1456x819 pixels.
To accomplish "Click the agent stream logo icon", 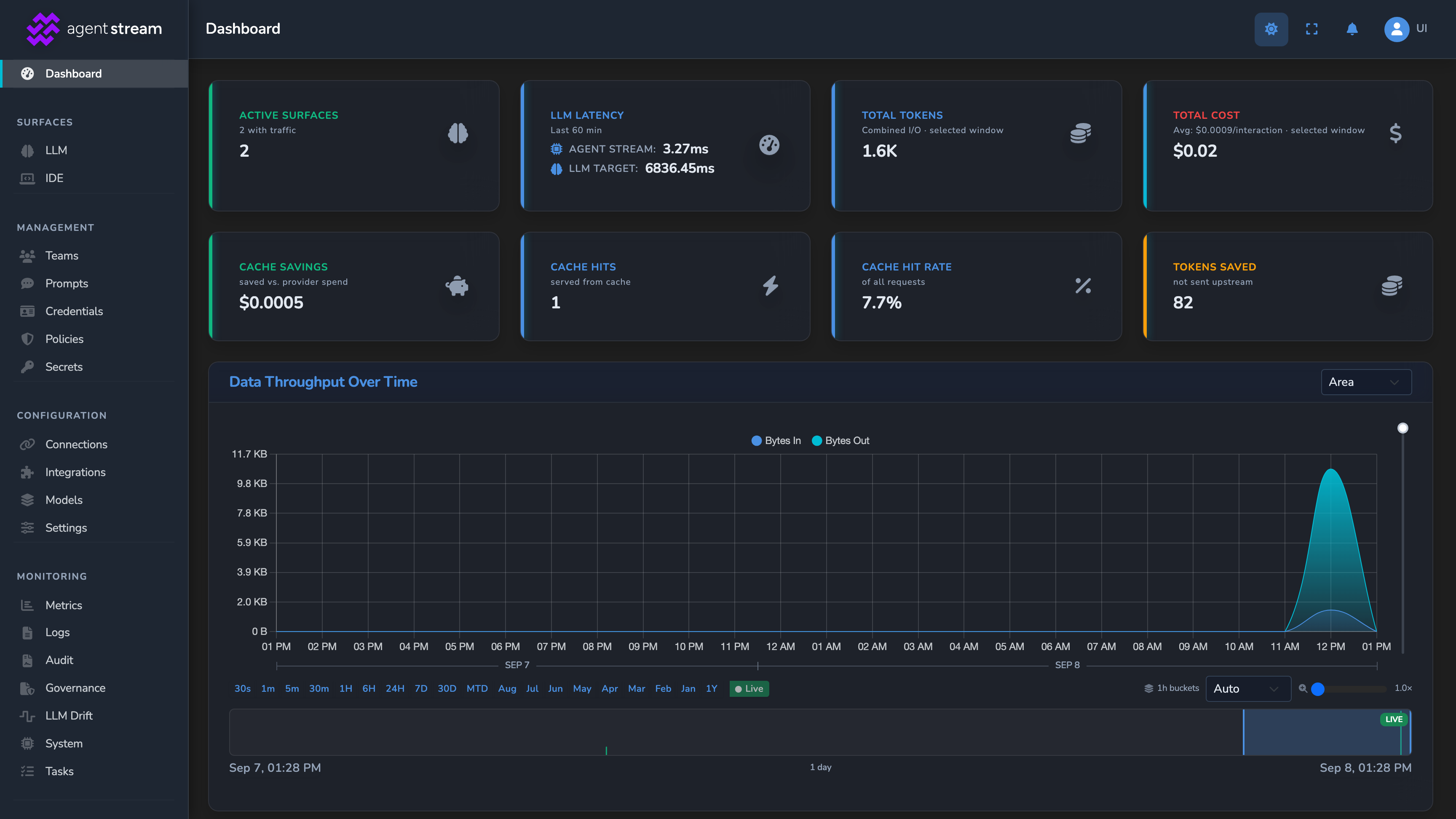I will [43, 29].
